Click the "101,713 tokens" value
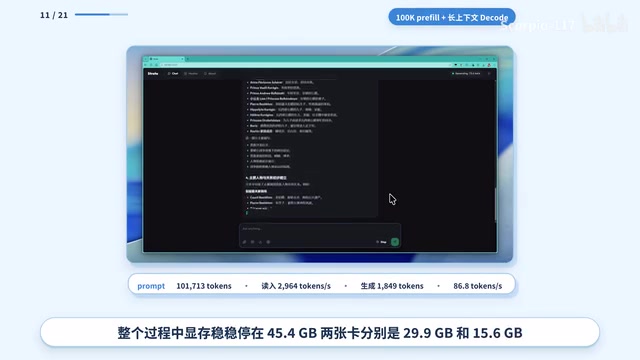Image resolution: width=640 pixels, height=360 pixels. click(x=204, y=286)
